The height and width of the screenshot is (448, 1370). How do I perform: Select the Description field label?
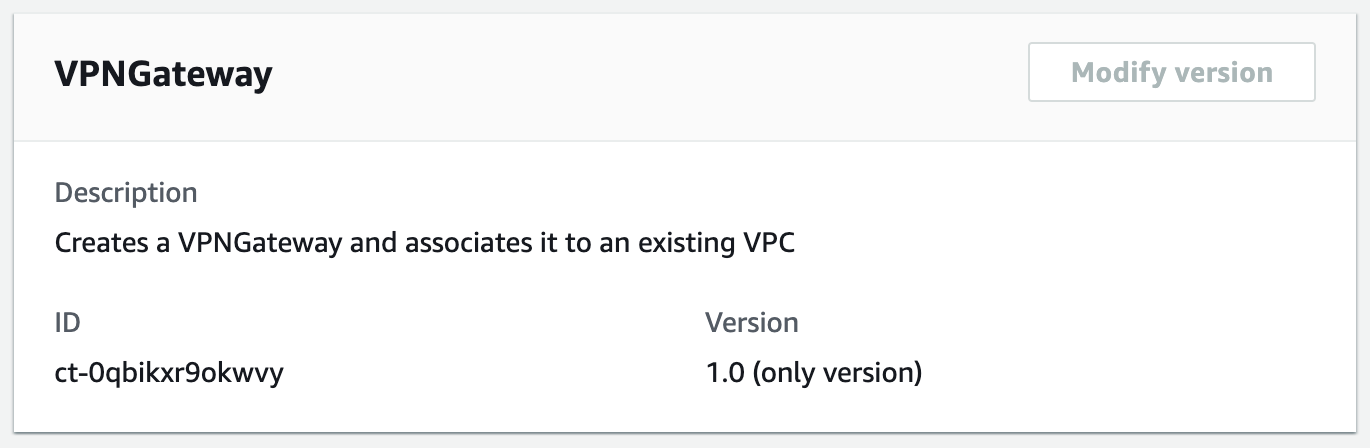pyautogui.click(x=126, y=192)
